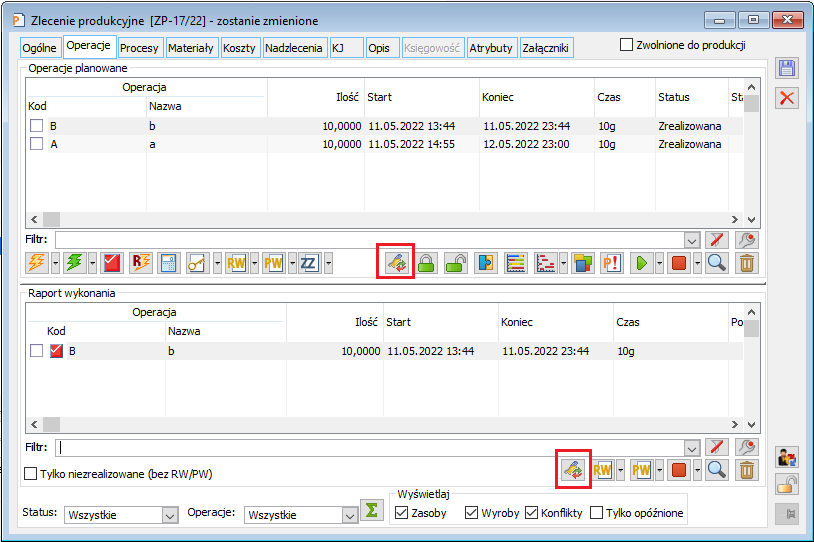814x542 pixels.
Task: Uncheck the Wyroby display option
Action: [x=471, y=512]
